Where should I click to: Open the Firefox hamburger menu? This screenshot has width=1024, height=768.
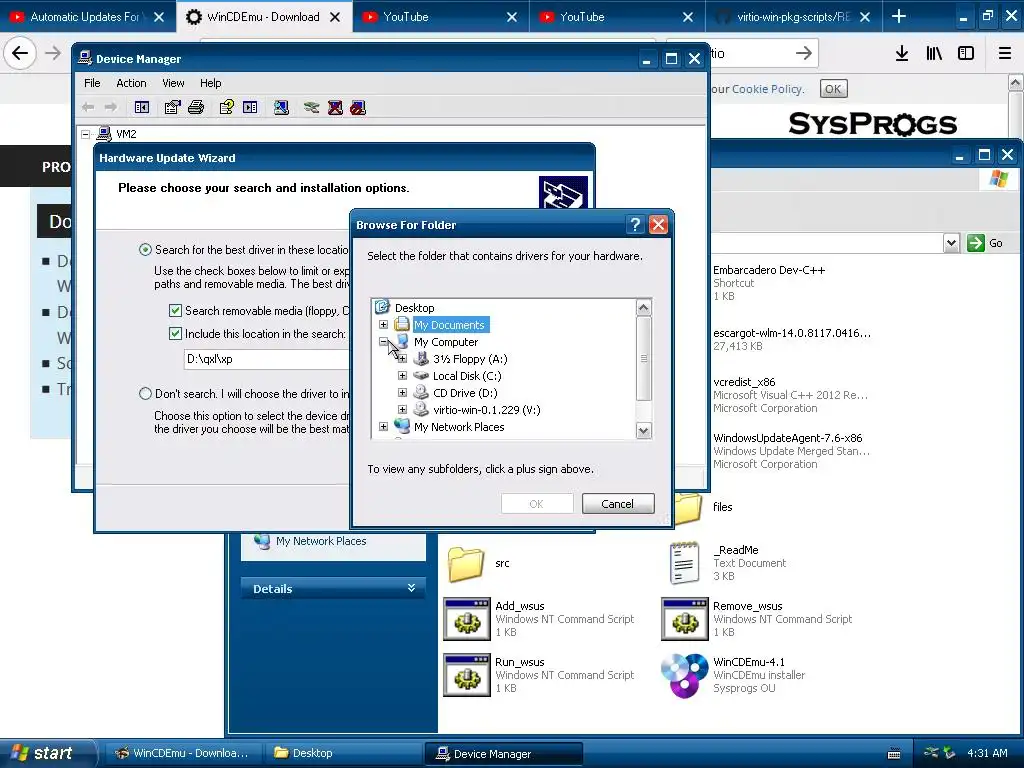point(1004,54)
